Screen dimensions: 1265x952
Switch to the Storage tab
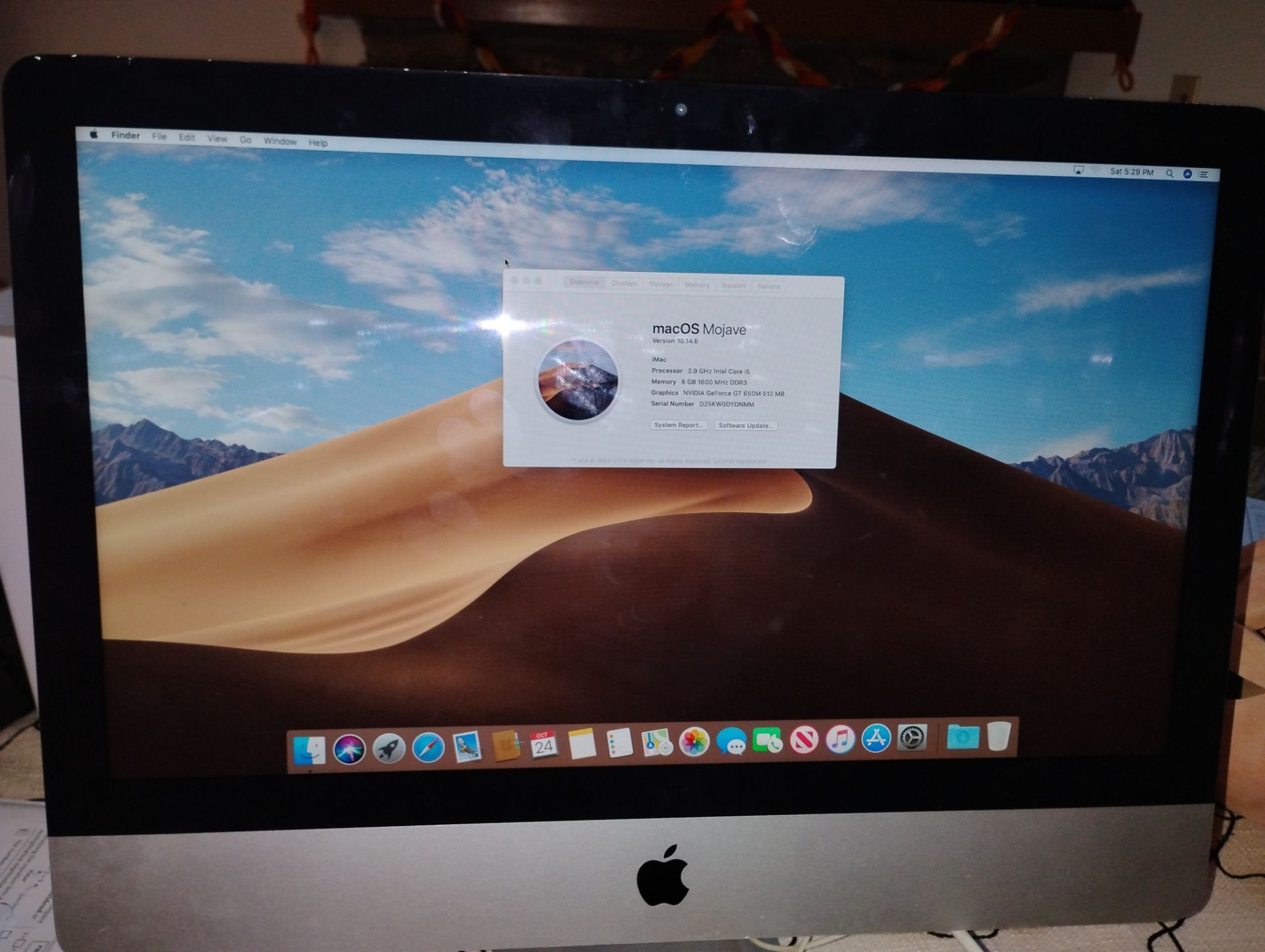pyautogui.click(x=661, y=284)
